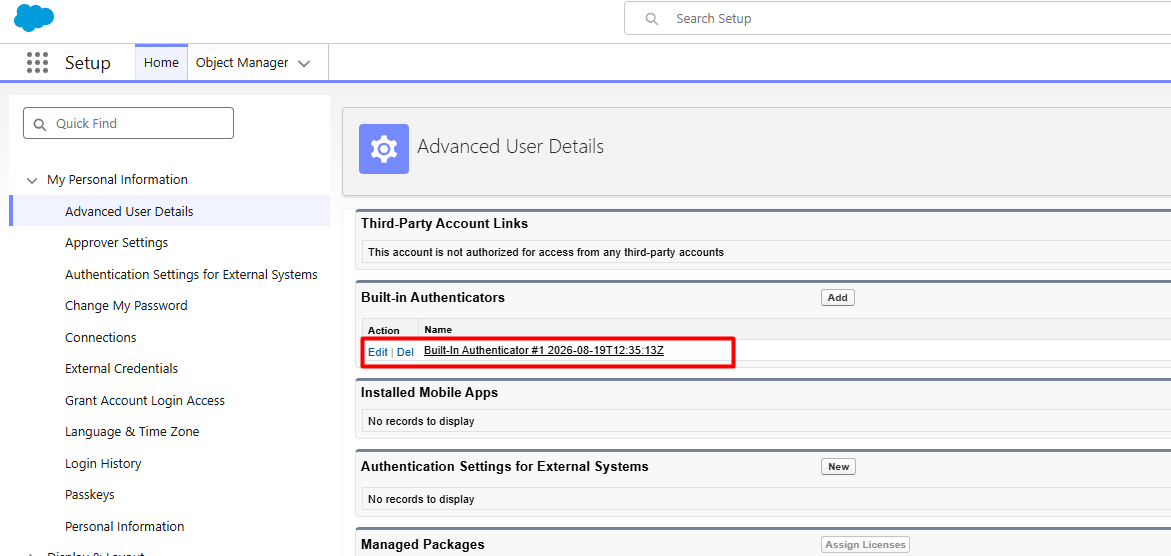Switch to the Home tab
Image resolution: width=1171 pixels, height=556 pixels.
click(161, 63)
